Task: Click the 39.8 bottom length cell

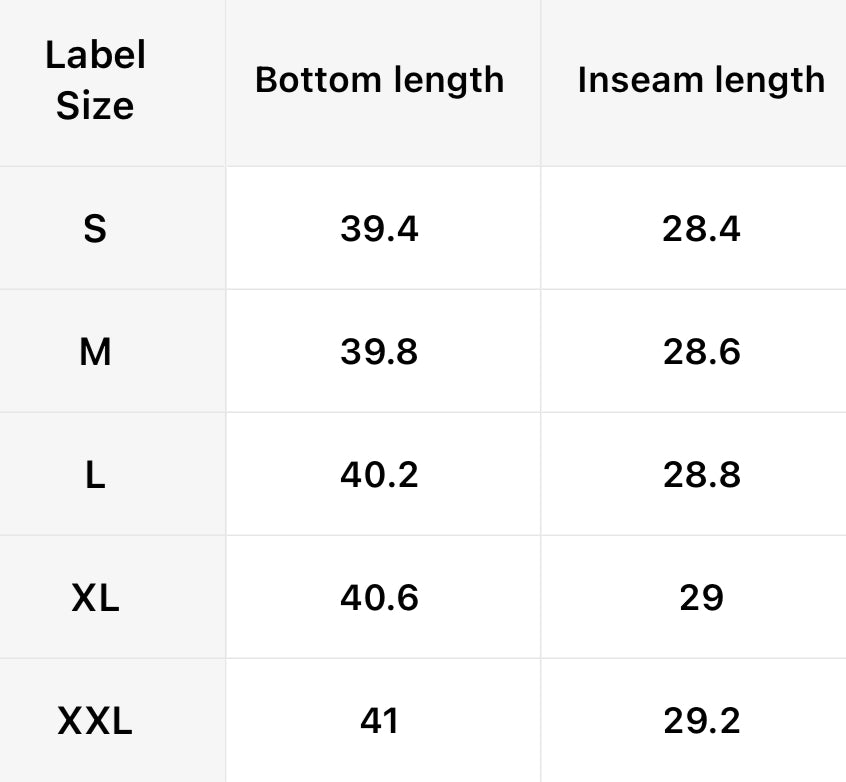Action: tap(379, 352)
